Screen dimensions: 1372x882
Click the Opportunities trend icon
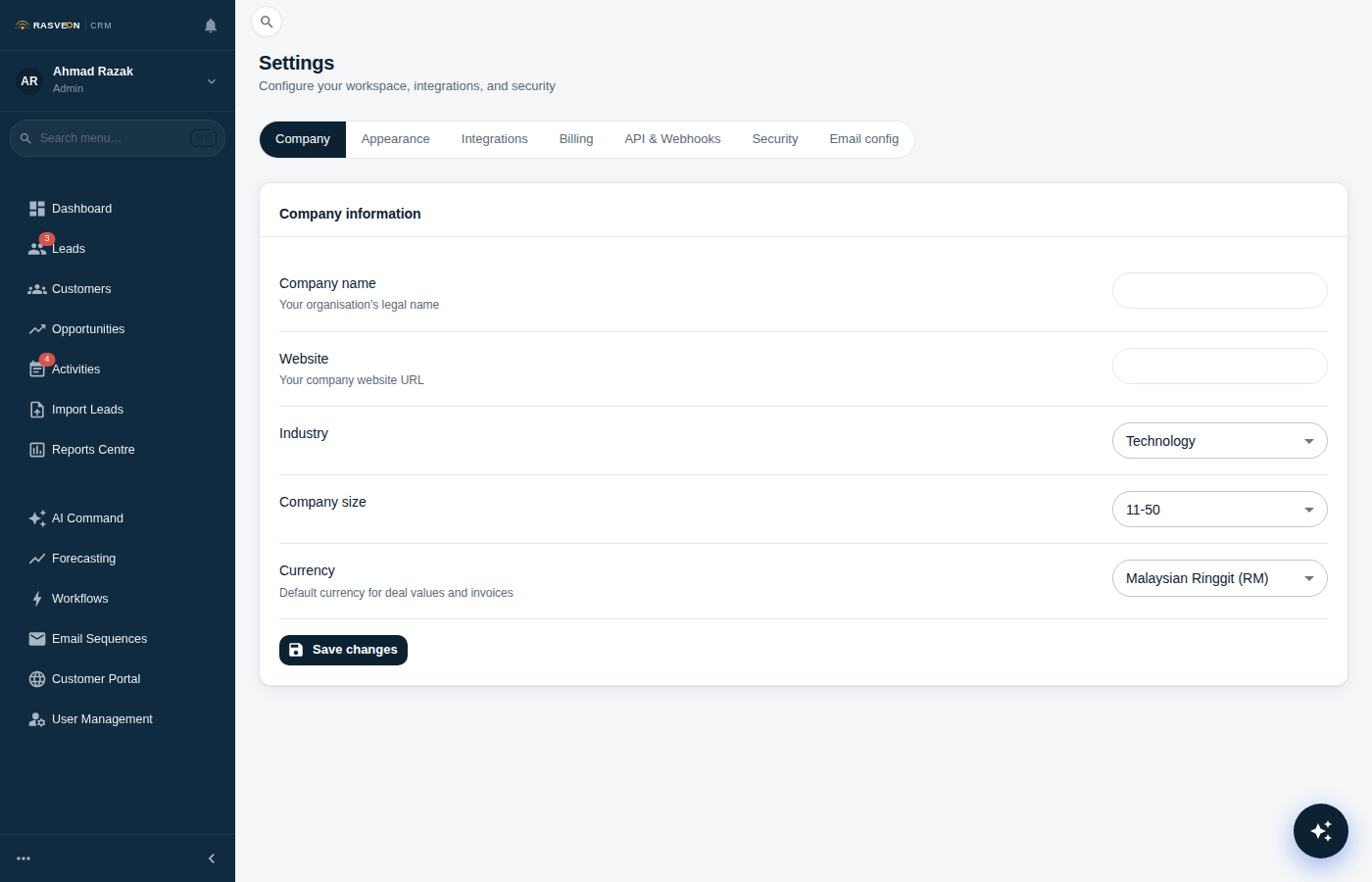(37, 329)
